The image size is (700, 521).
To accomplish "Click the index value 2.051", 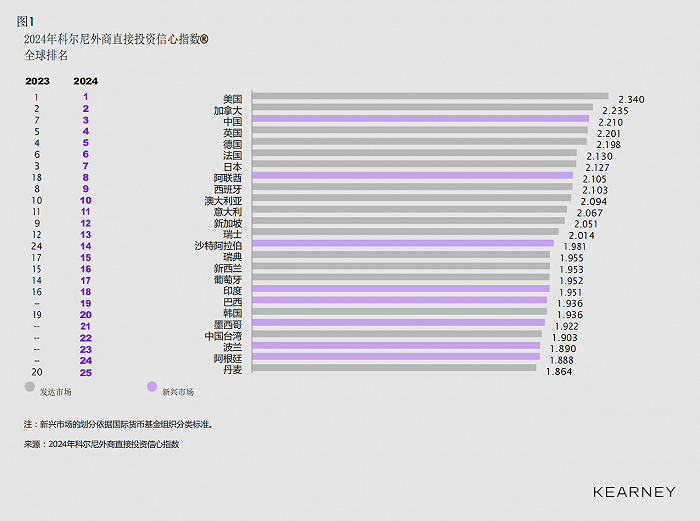I will click(x=586, y=224).
